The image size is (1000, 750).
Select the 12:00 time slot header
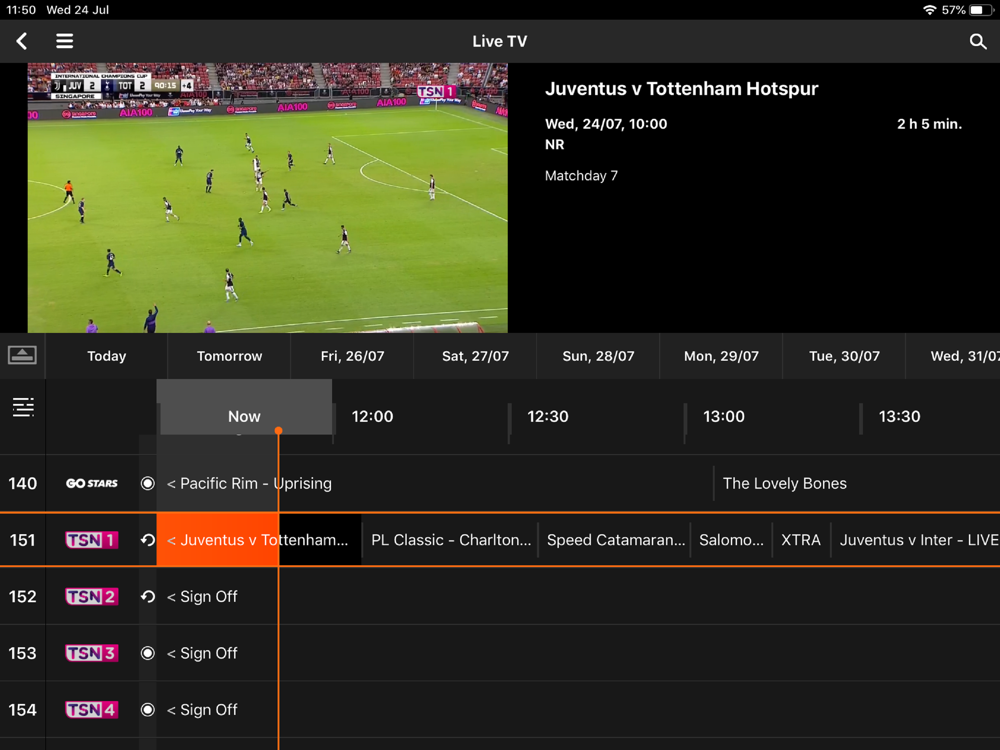(x=372, y=416)
